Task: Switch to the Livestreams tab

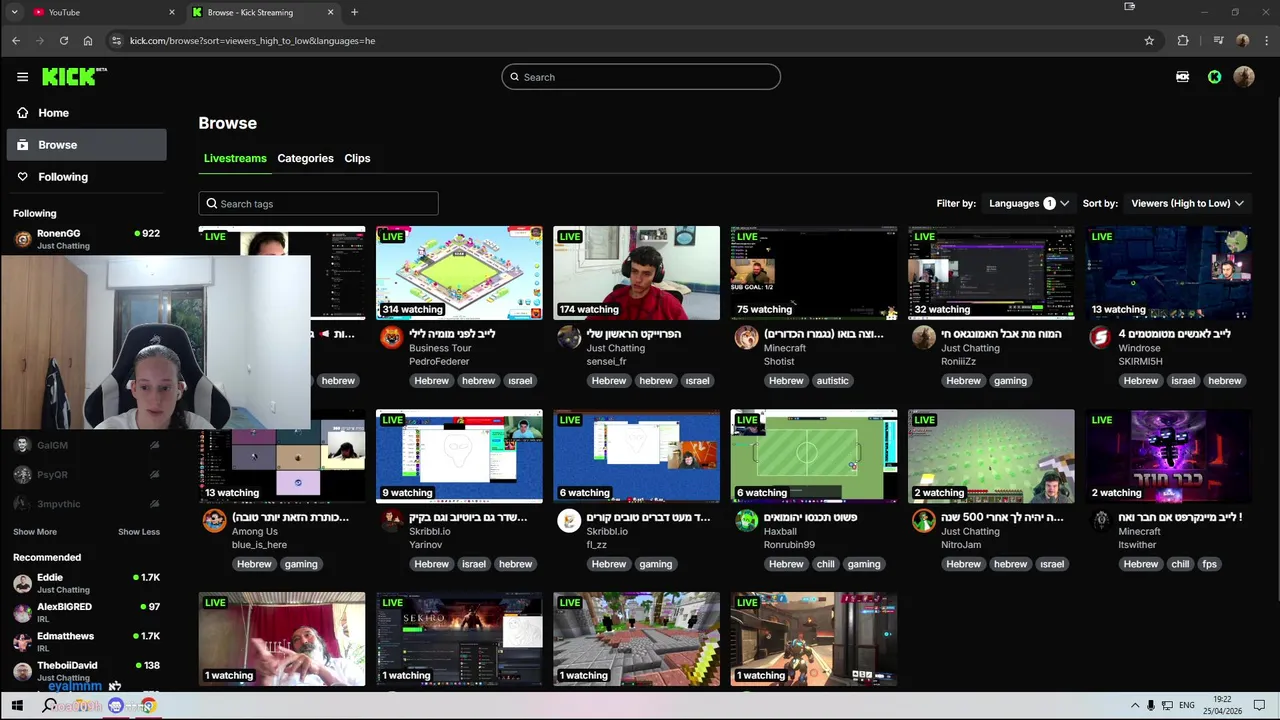Action: (x=235, y=158)
